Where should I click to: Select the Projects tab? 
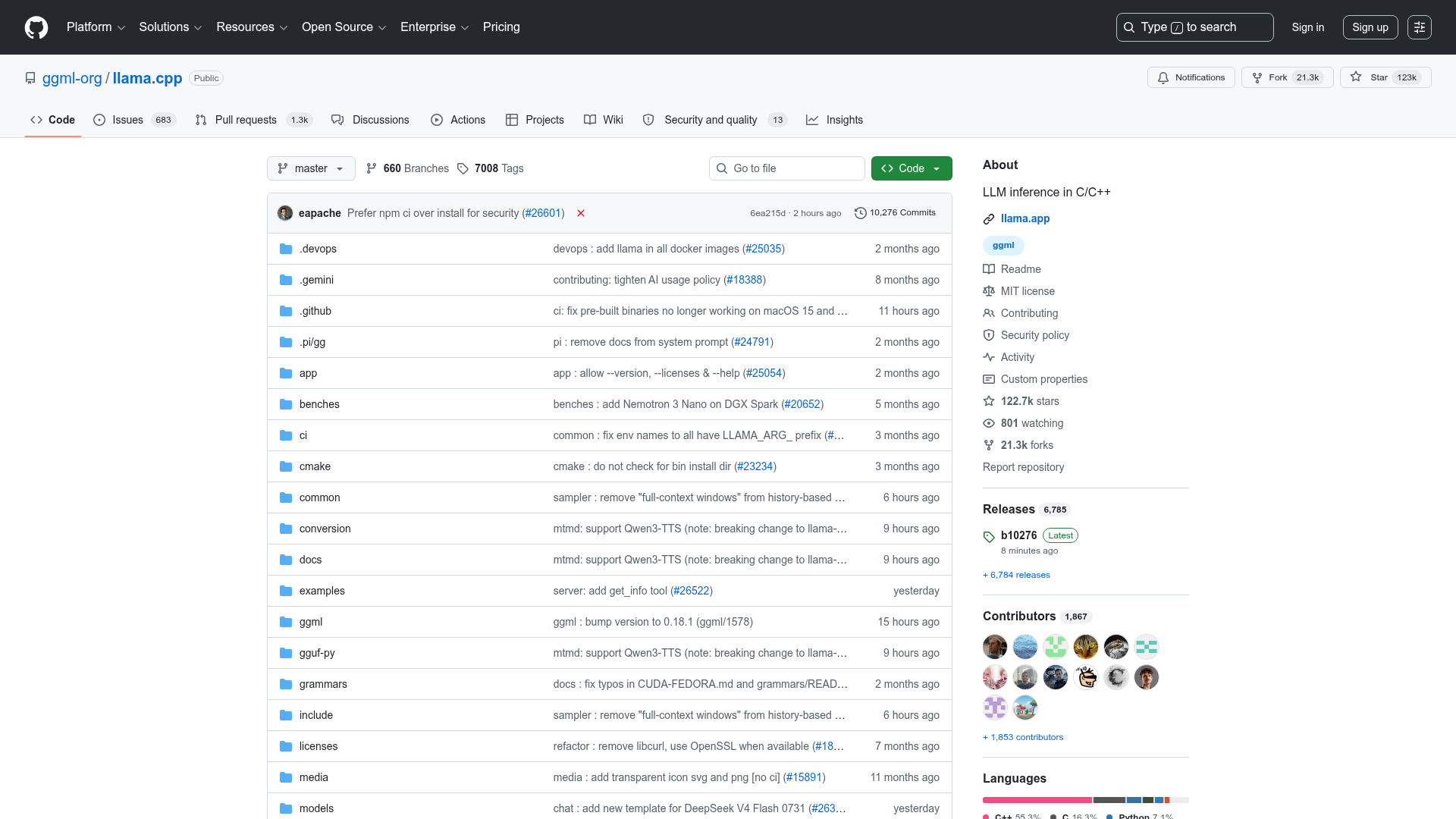coord(535,120)
